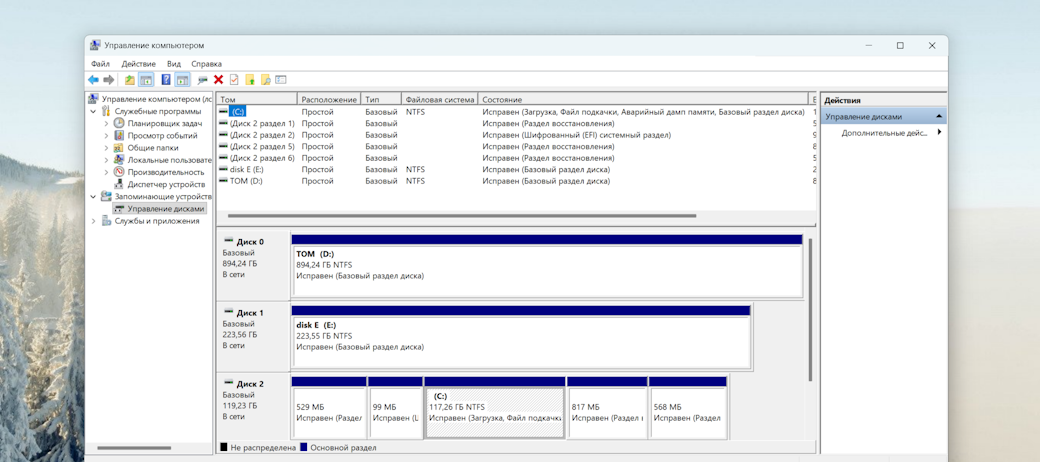The image size is (1040, 462).
Task: Select the (Диск 2 раздел 1) volume row
Action: point(516,123)
